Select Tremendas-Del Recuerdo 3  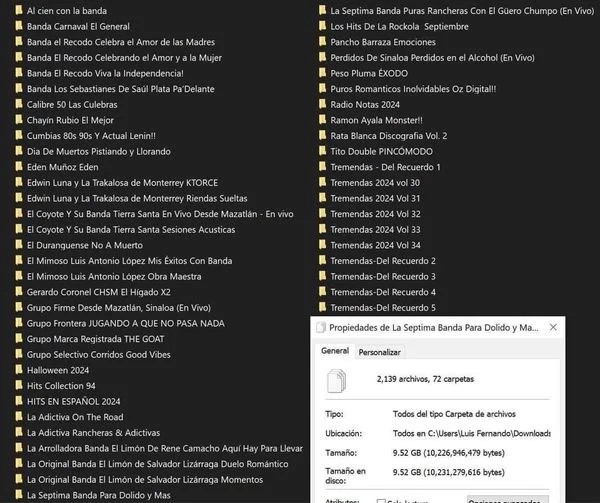[x=383, y=277]
